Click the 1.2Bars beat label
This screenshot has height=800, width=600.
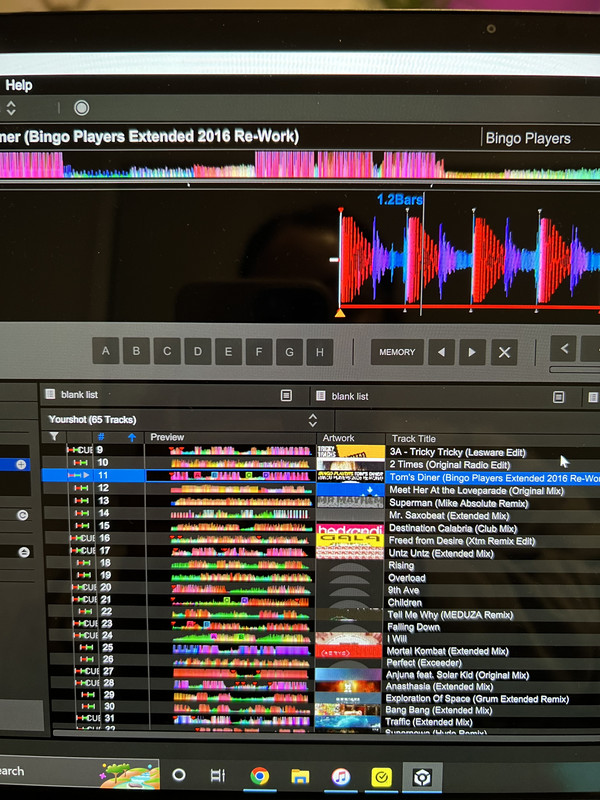click(399, 199)
